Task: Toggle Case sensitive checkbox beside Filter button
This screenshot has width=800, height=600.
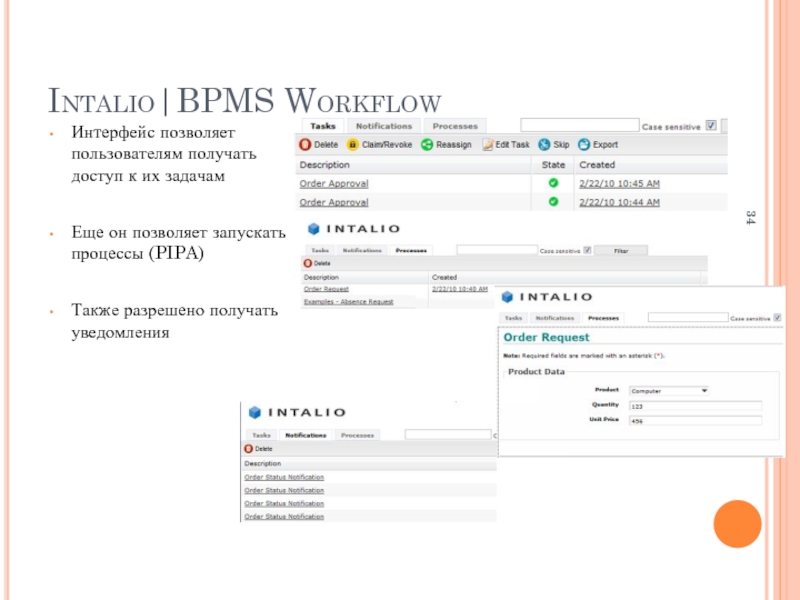Action: coord(587,250)
